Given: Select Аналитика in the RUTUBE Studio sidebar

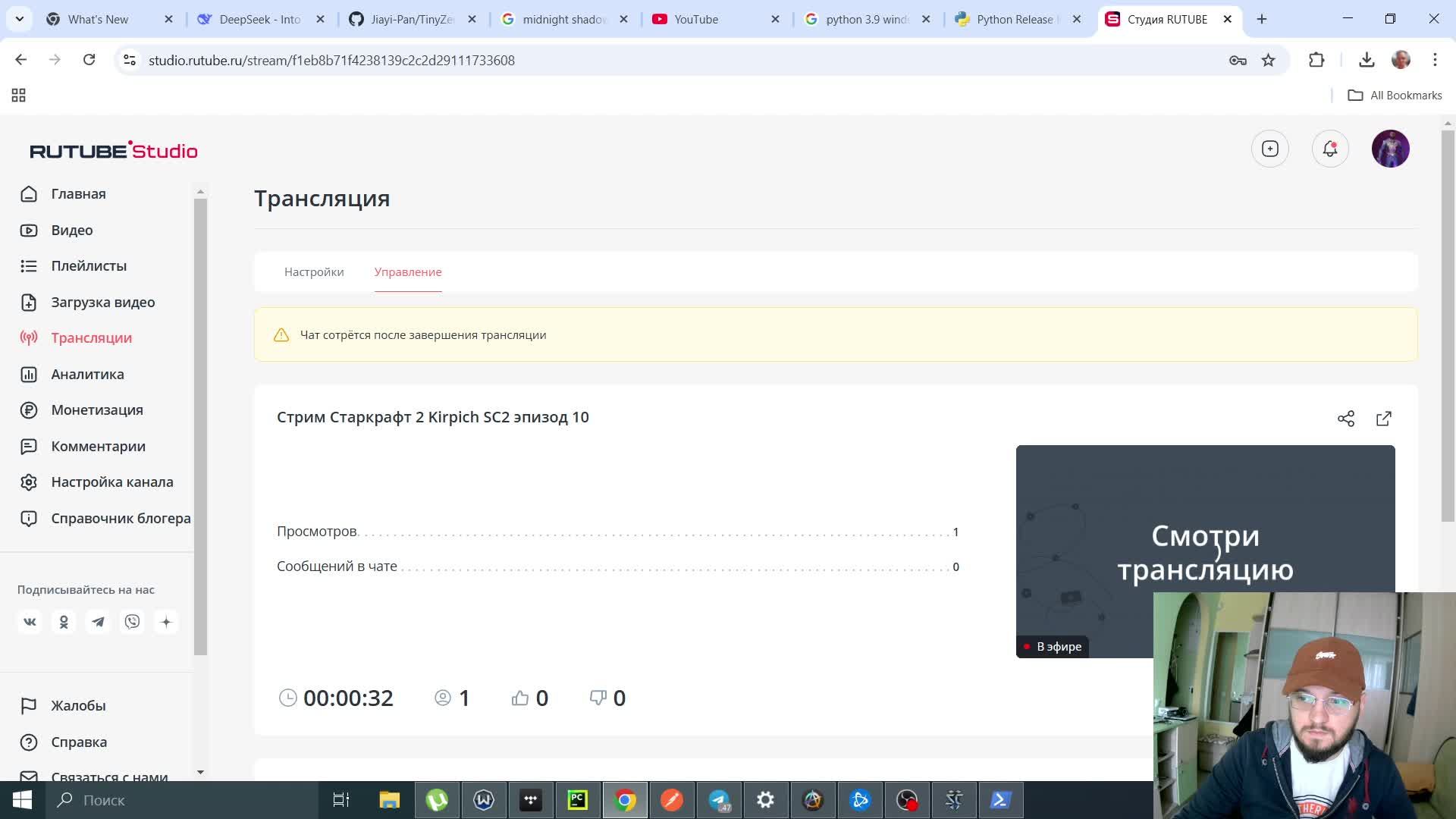Looking at the screenshot, I should pyautogui.click(x=87, y=374).
